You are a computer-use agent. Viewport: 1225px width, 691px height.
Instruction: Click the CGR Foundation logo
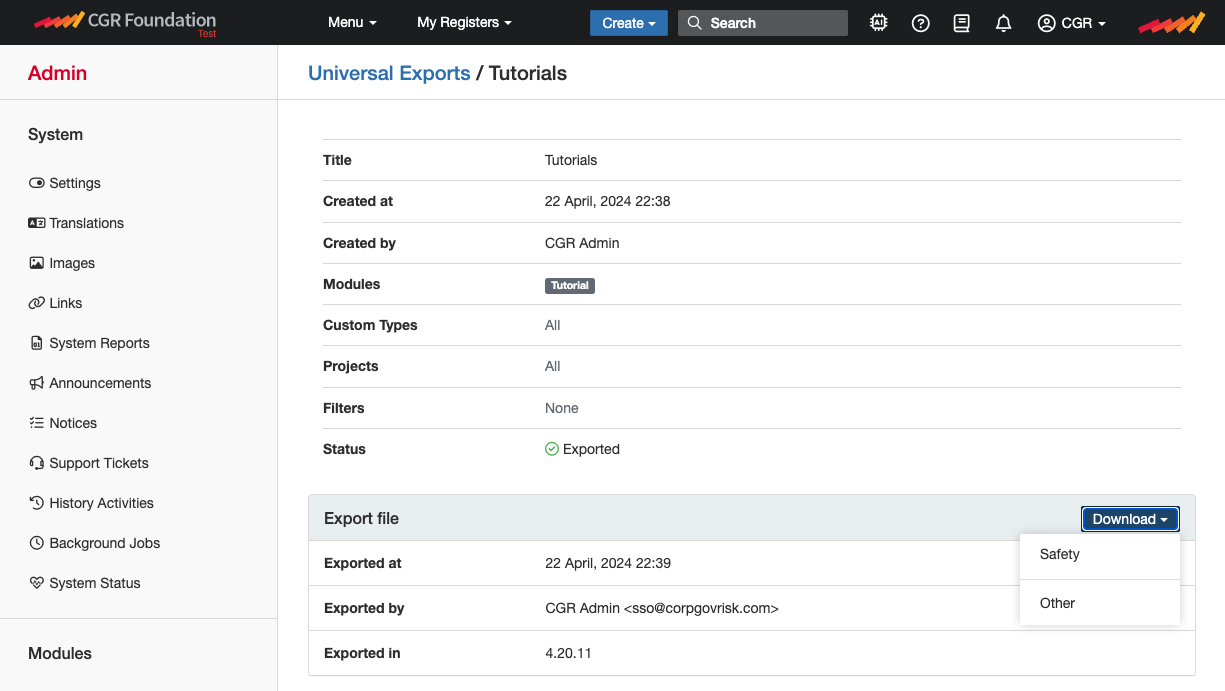tap(125, 22)
